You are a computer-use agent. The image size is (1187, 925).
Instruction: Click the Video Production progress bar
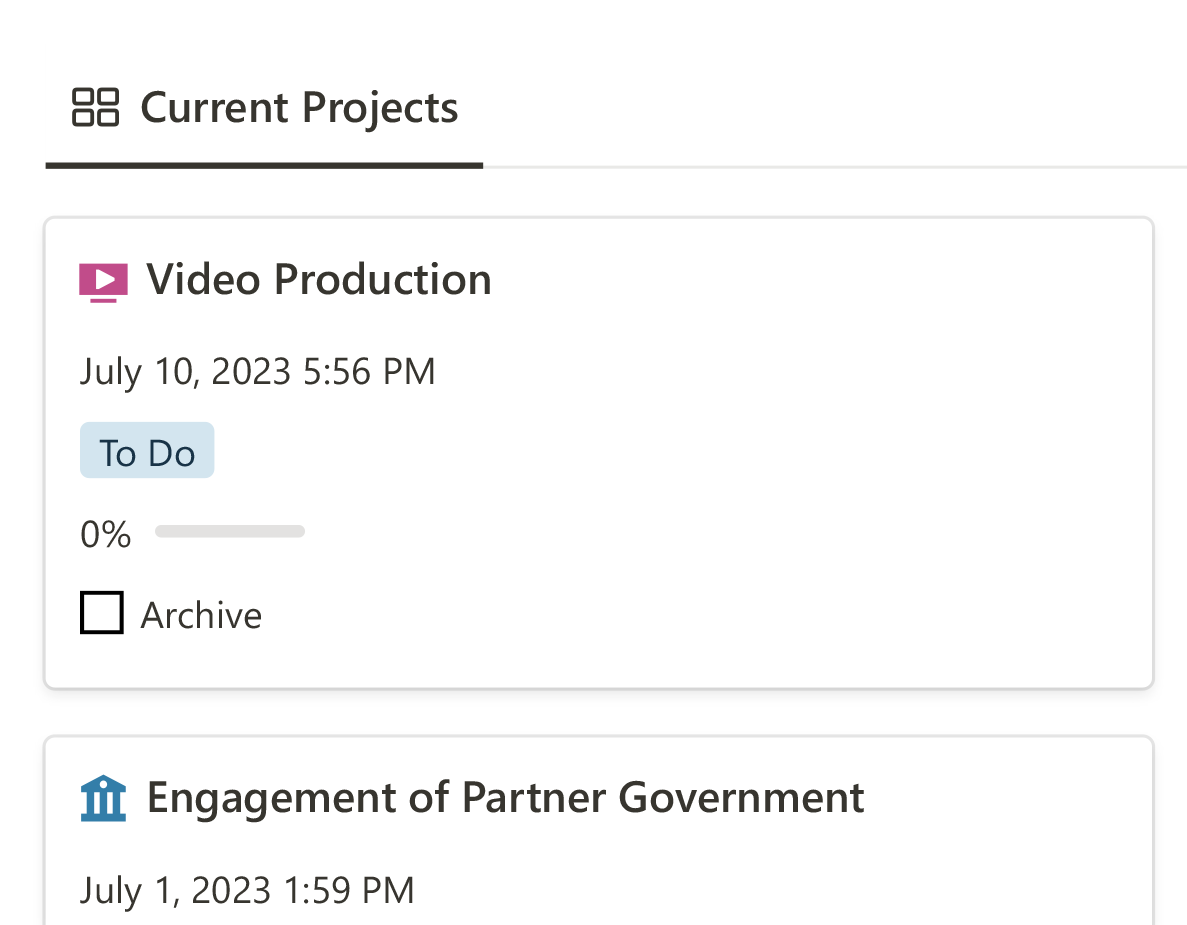tap(230, 532)
